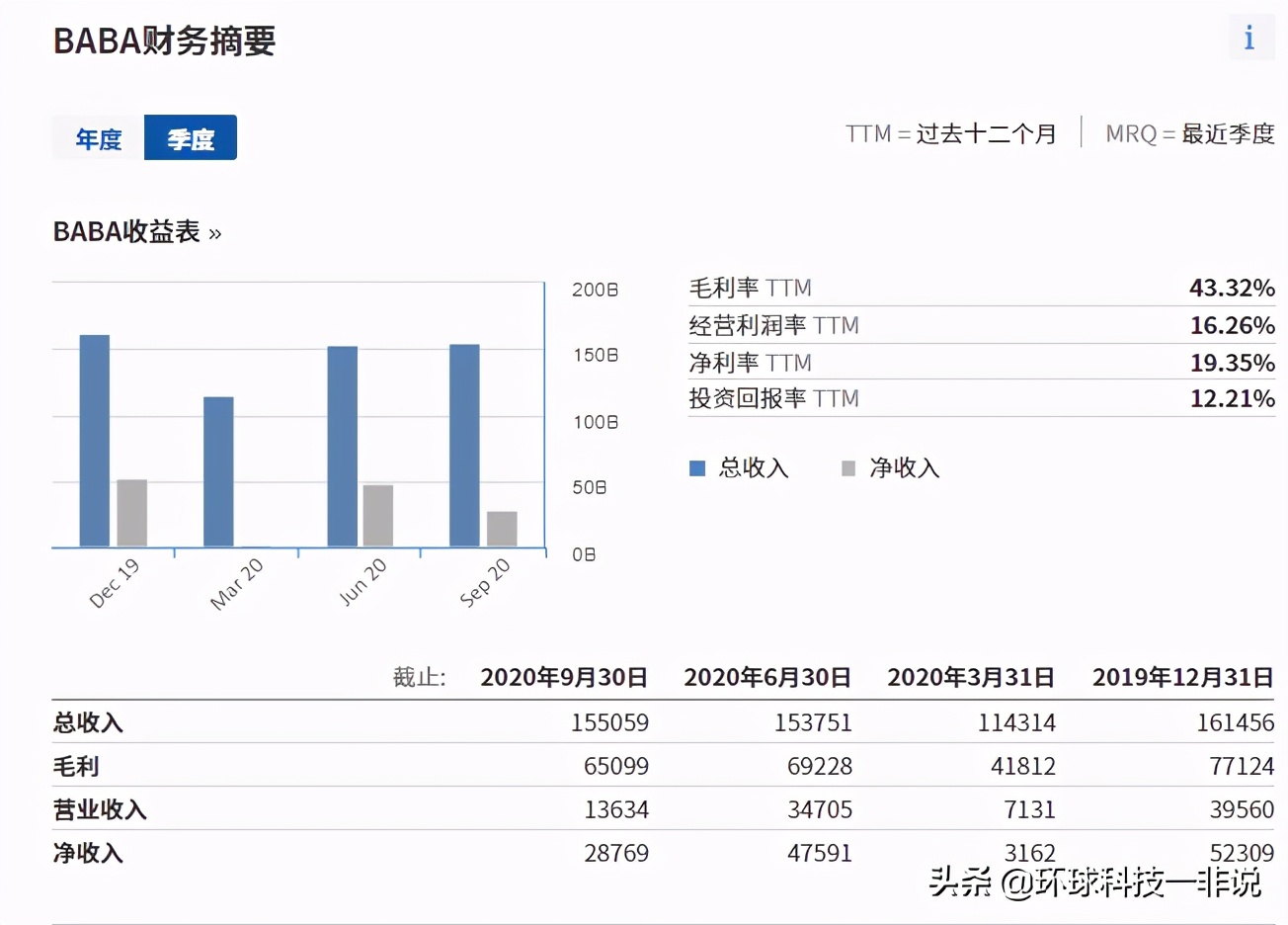Click the MRQ = 最近季度 note

pos(1190,133)
